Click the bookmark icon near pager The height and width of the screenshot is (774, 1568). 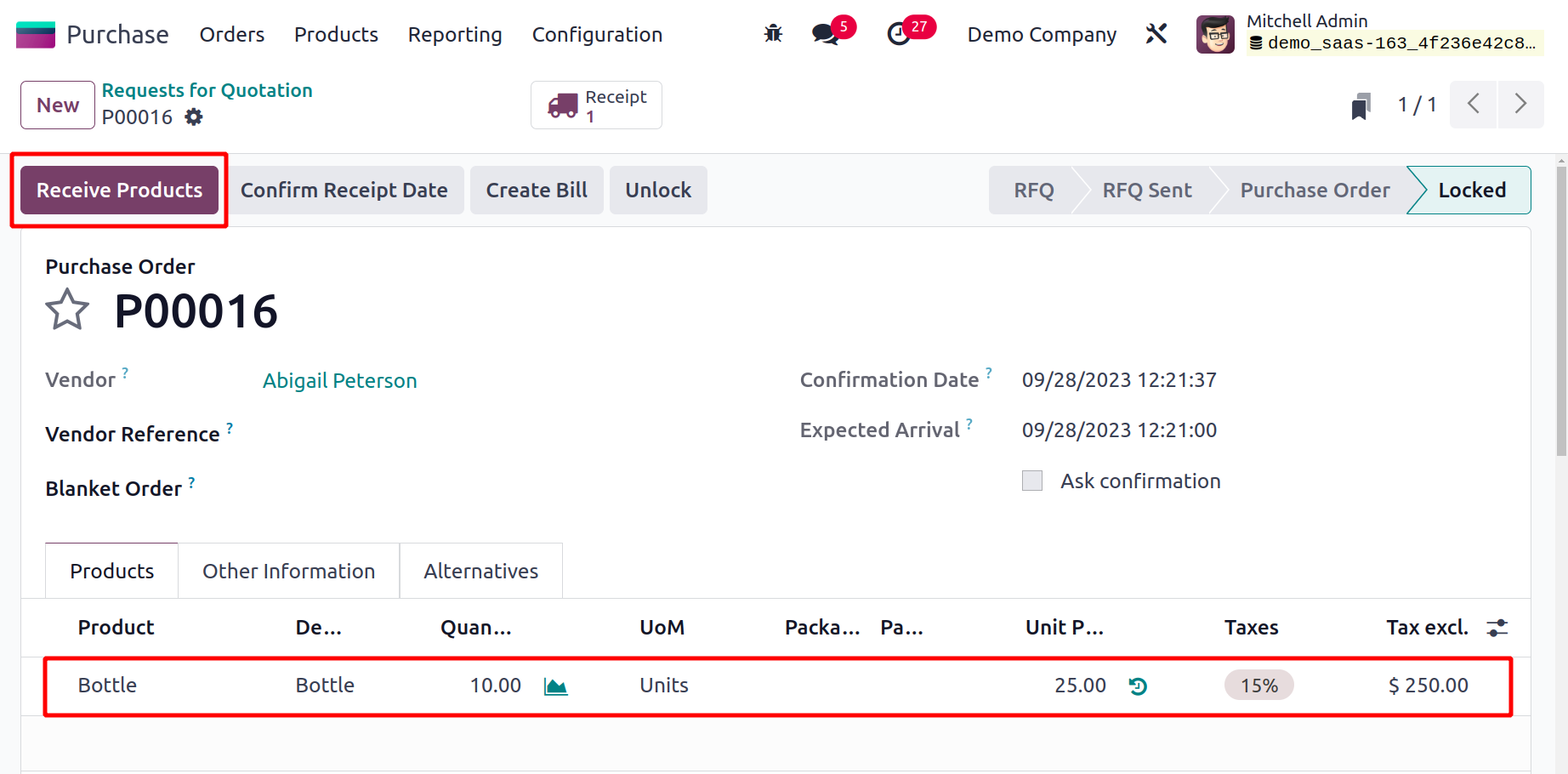coord(1361,105)
